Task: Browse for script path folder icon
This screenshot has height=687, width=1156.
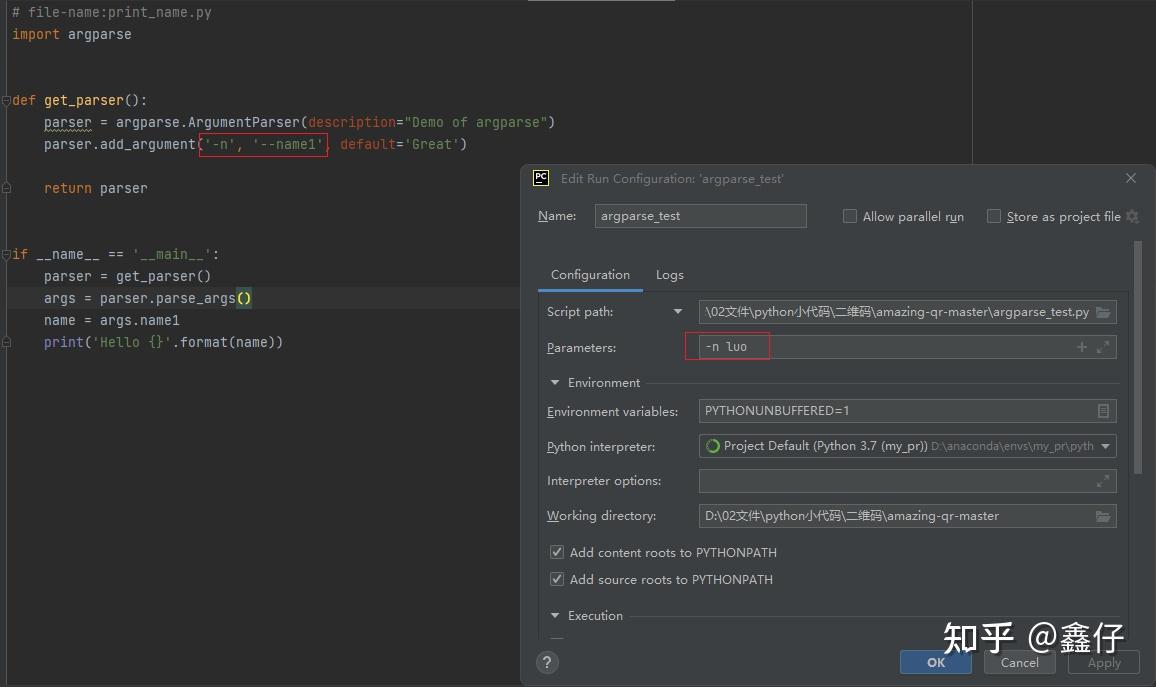Action: tap(1103, 312)
